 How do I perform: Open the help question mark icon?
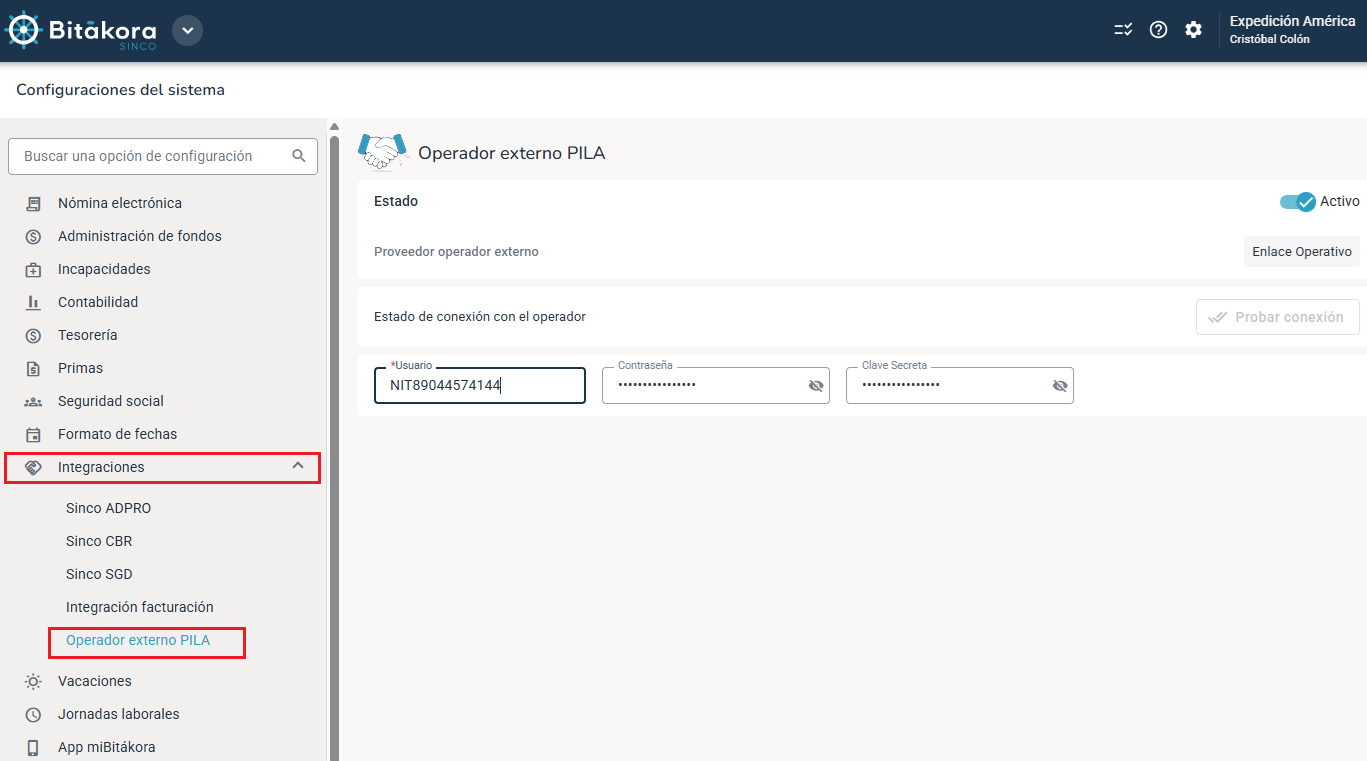pos(1158,29)
